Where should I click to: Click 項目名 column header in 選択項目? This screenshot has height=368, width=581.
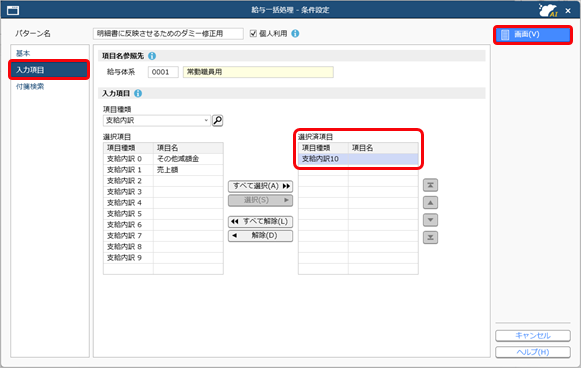[188, 148]
